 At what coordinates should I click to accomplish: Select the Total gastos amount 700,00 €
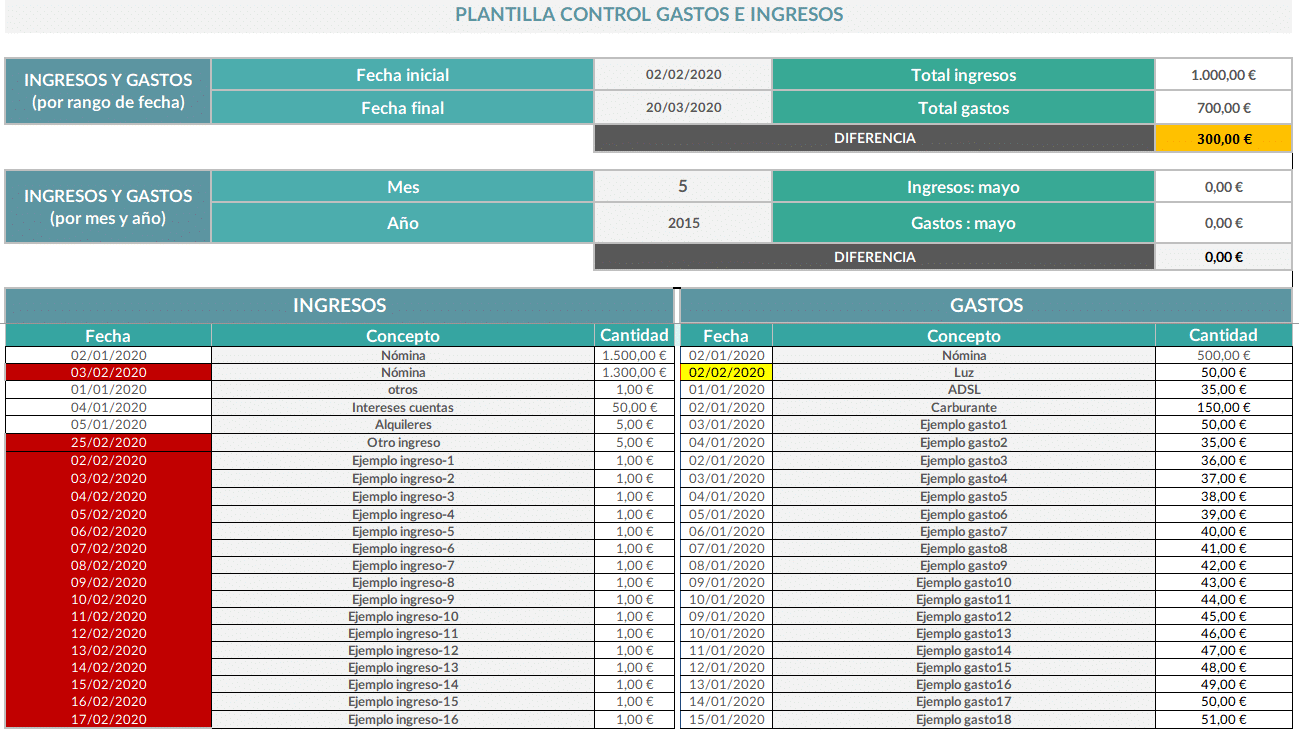point(1223,108)
